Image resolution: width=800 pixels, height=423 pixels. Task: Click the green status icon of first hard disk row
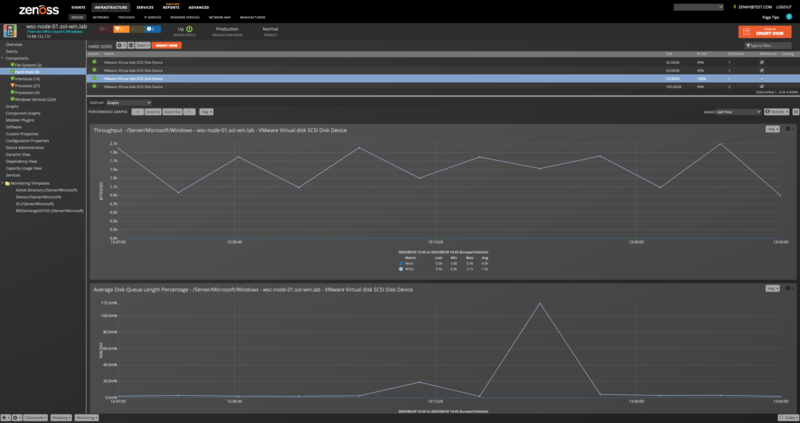94,62
